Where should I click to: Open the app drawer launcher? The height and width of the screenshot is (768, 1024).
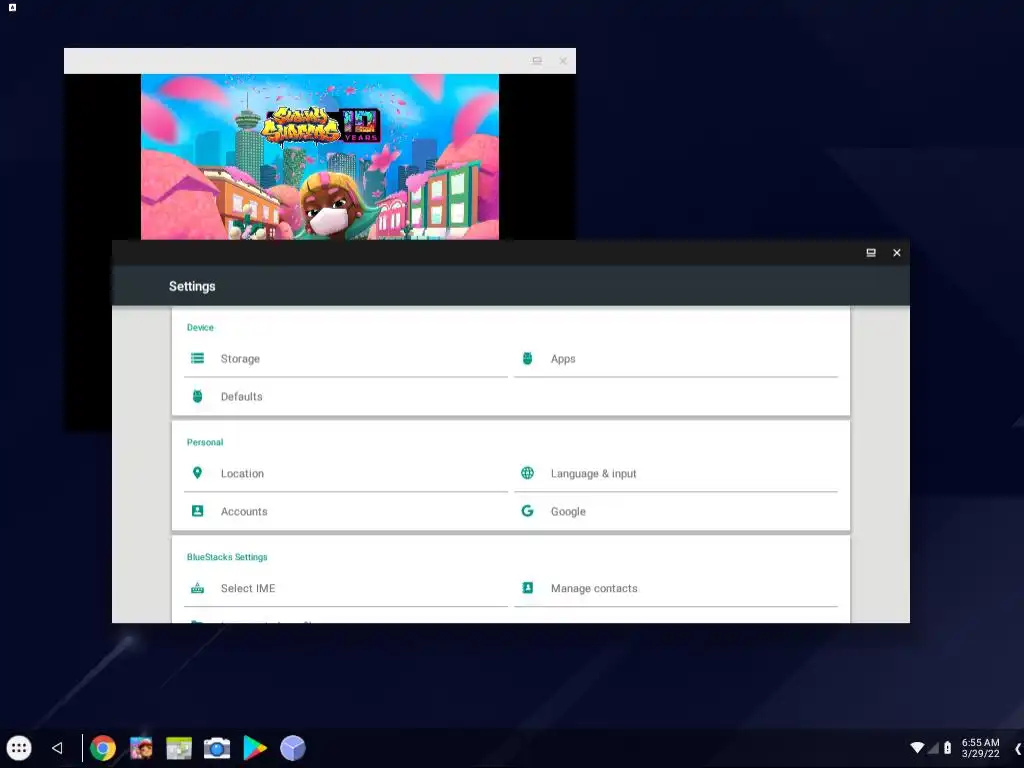pos(19,748)
